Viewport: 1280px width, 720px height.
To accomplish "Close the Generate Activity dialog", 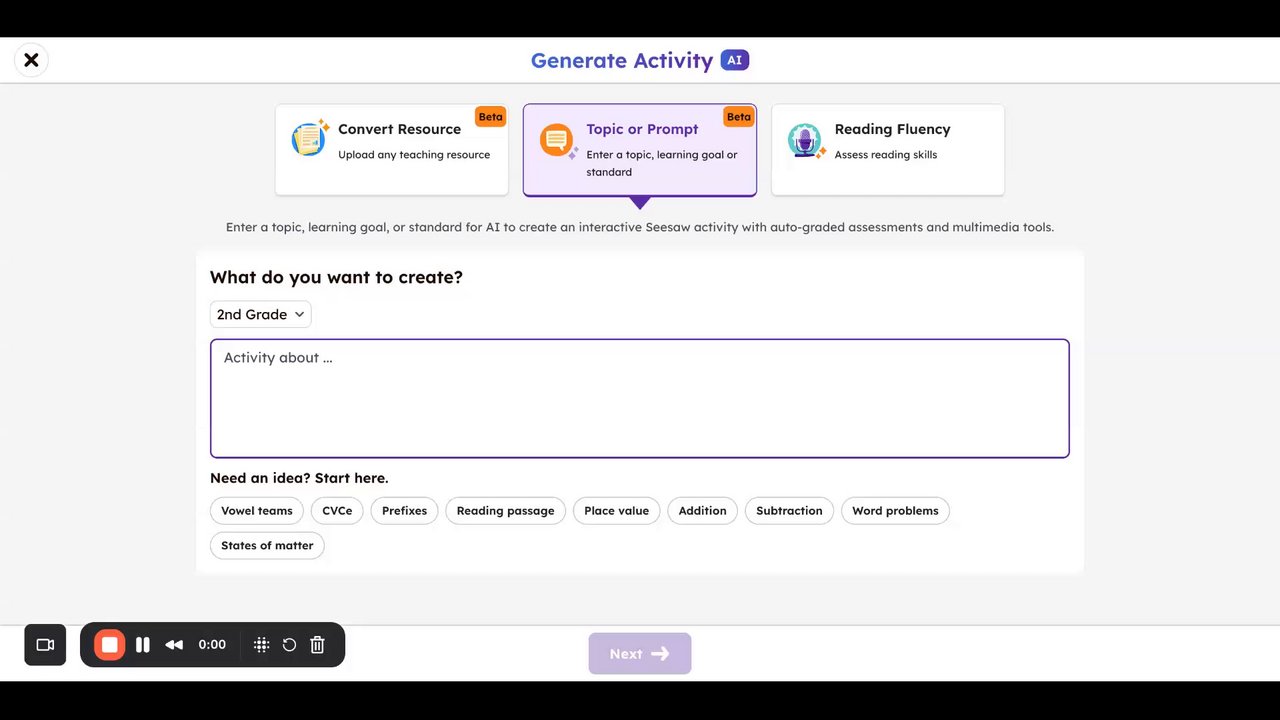I will pyautogui.click(x=31, y=60).
